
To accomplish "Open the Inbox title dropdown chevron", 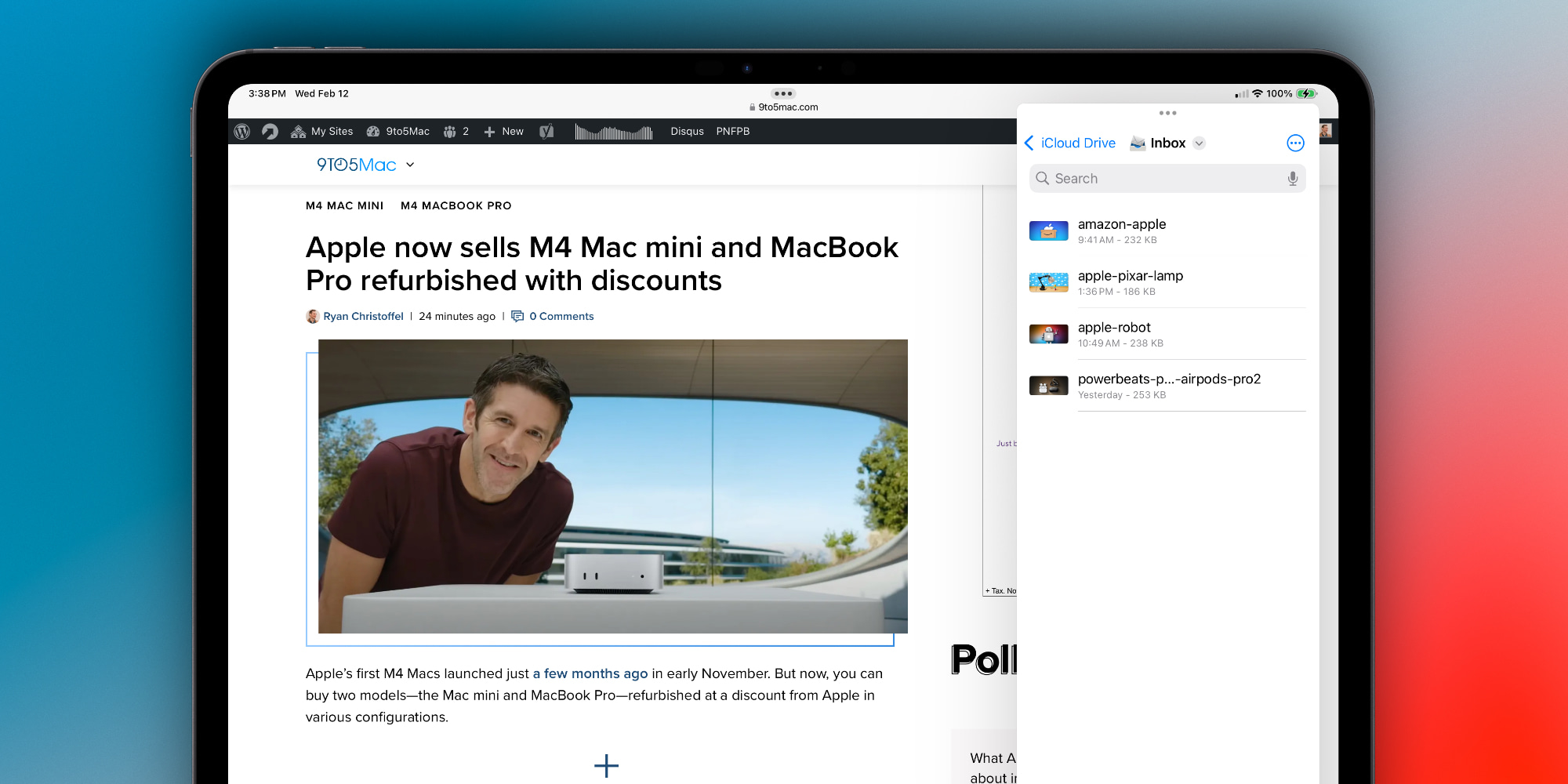I will pos(1199,143).
